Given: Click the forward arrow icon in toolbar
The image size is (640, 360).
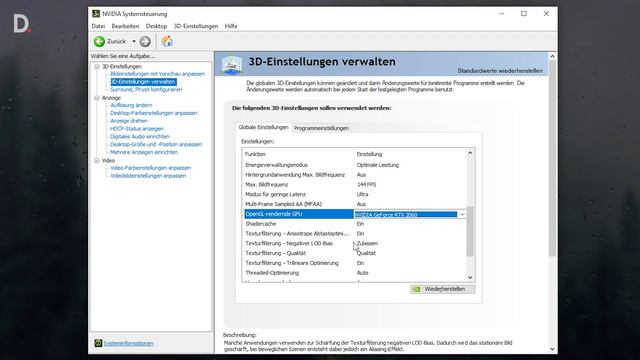Looking at the screenshot, I should [145, 41].
